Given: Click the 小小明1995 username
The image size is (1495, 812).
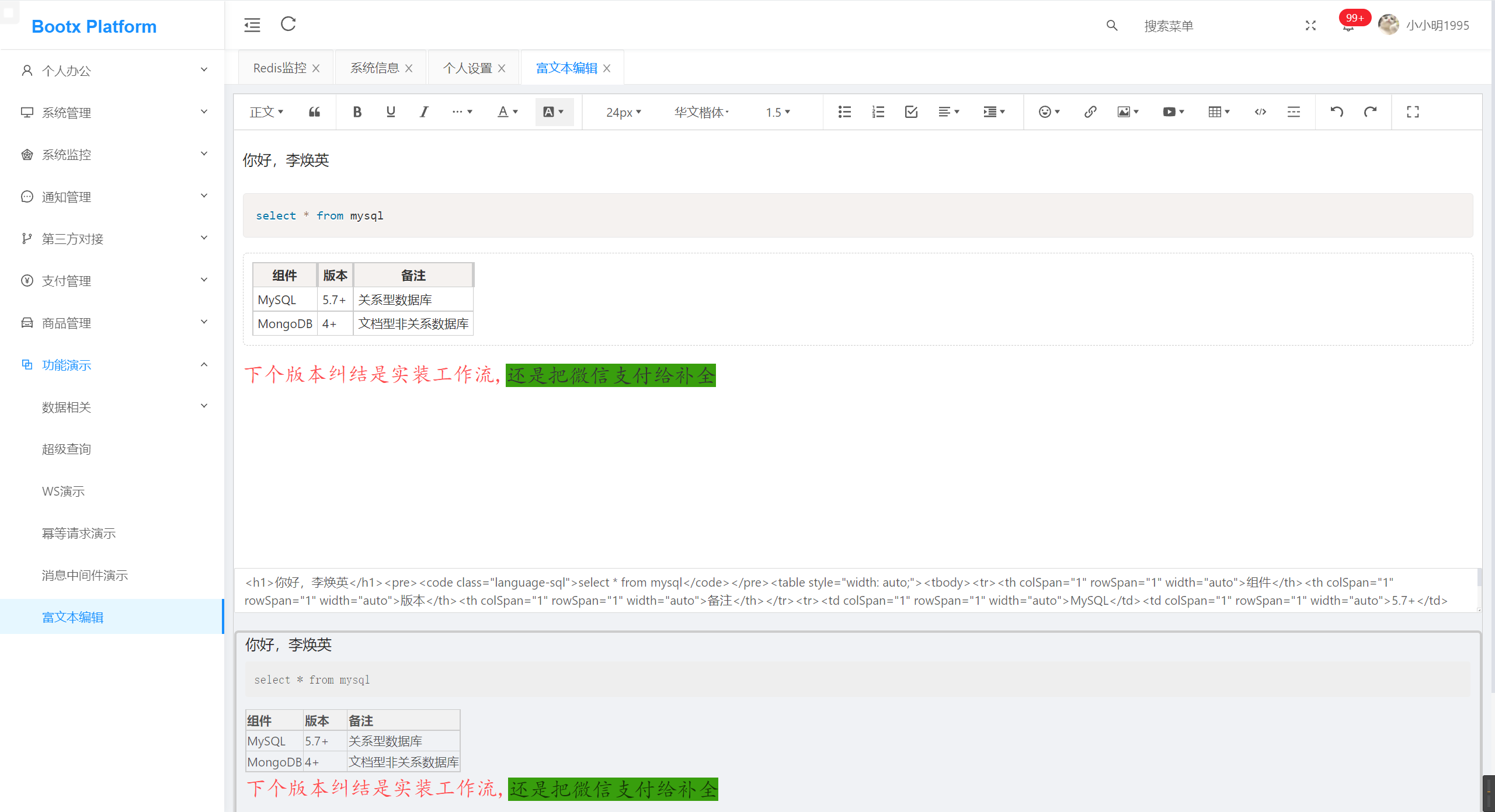Looking at the screenshot, I should 1437,26.
